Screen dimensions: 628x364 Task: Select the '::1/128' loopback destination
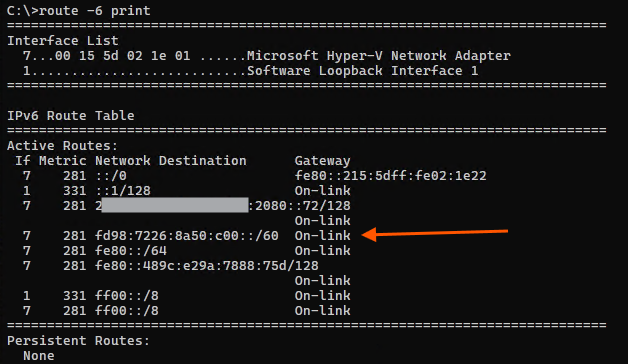[x=123, y=191]
